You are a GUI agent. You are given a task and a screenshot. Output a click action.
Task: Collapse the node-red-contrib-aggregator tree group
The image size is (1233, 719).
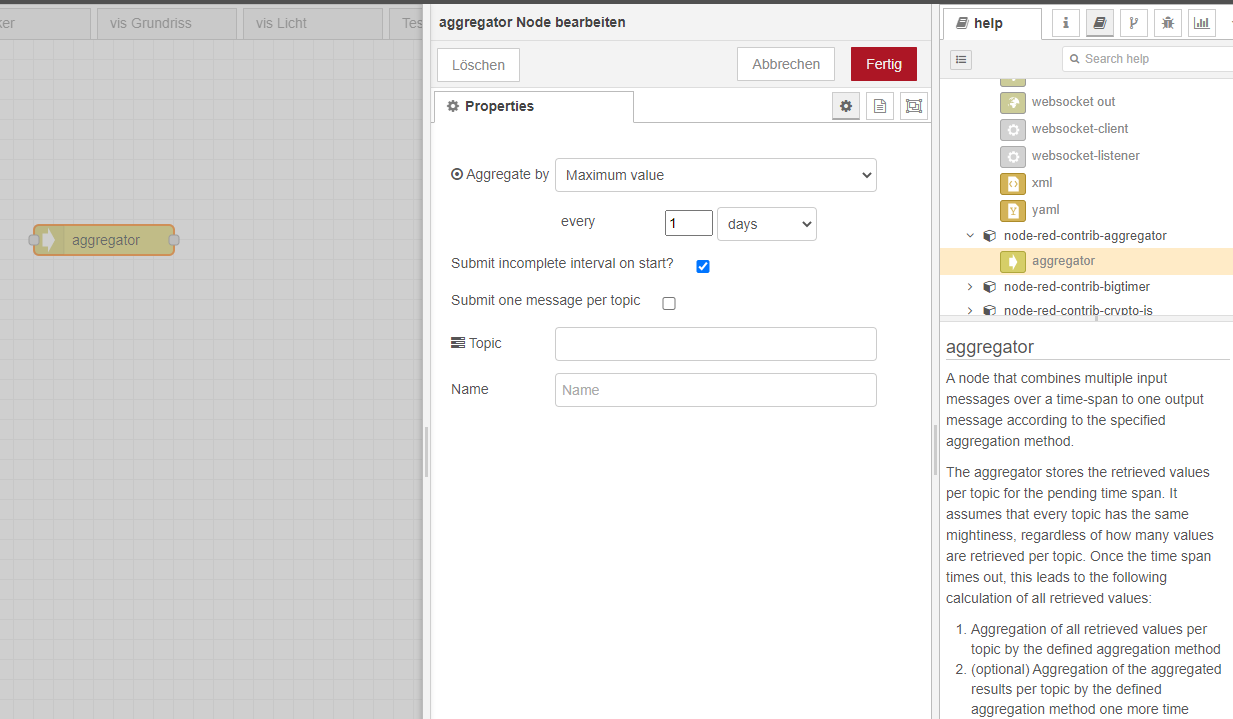[x=970, y=236]
